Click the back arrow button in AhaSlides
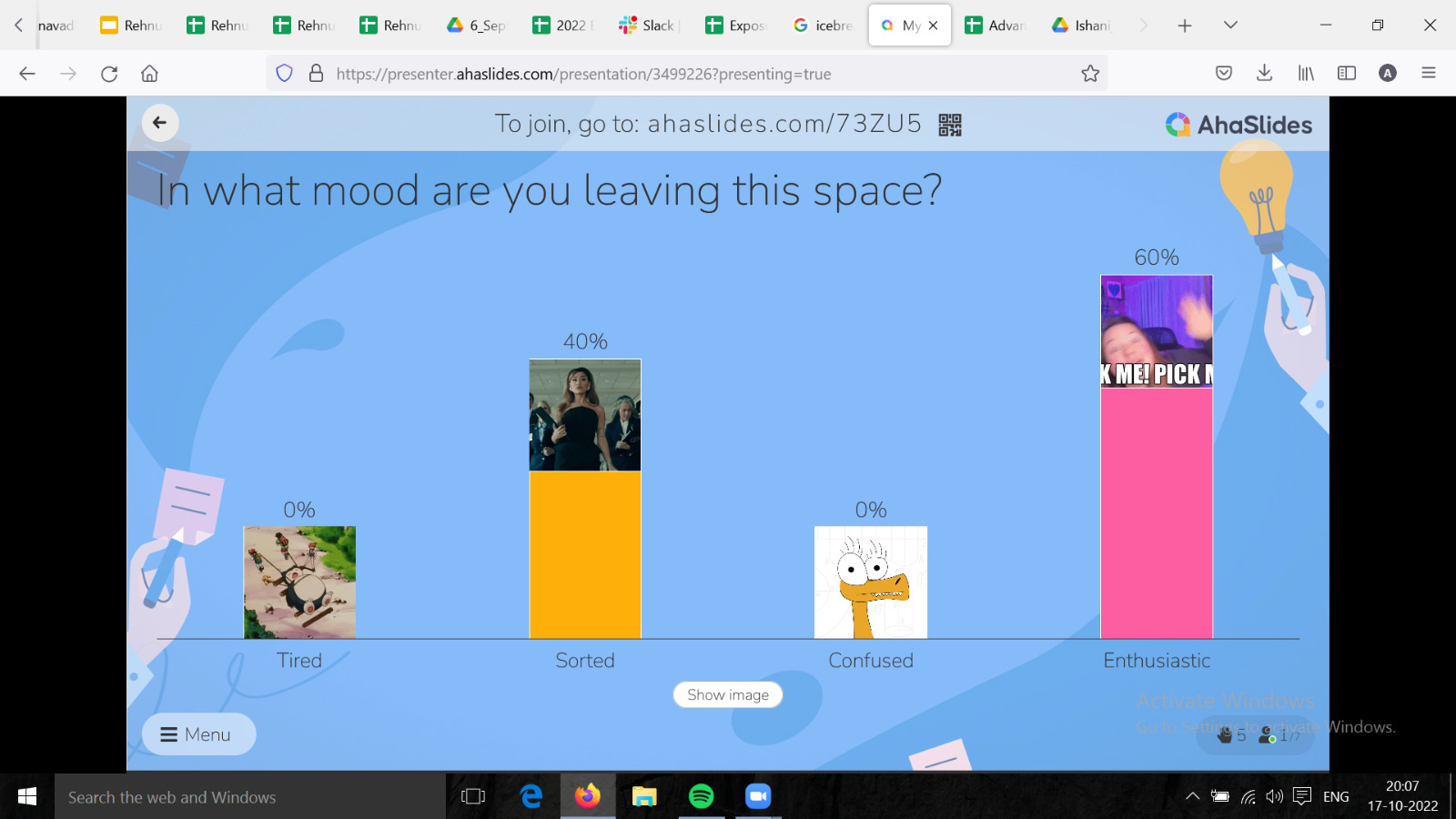This screenshot has width=1456, height=819. (x=160, y=123)
